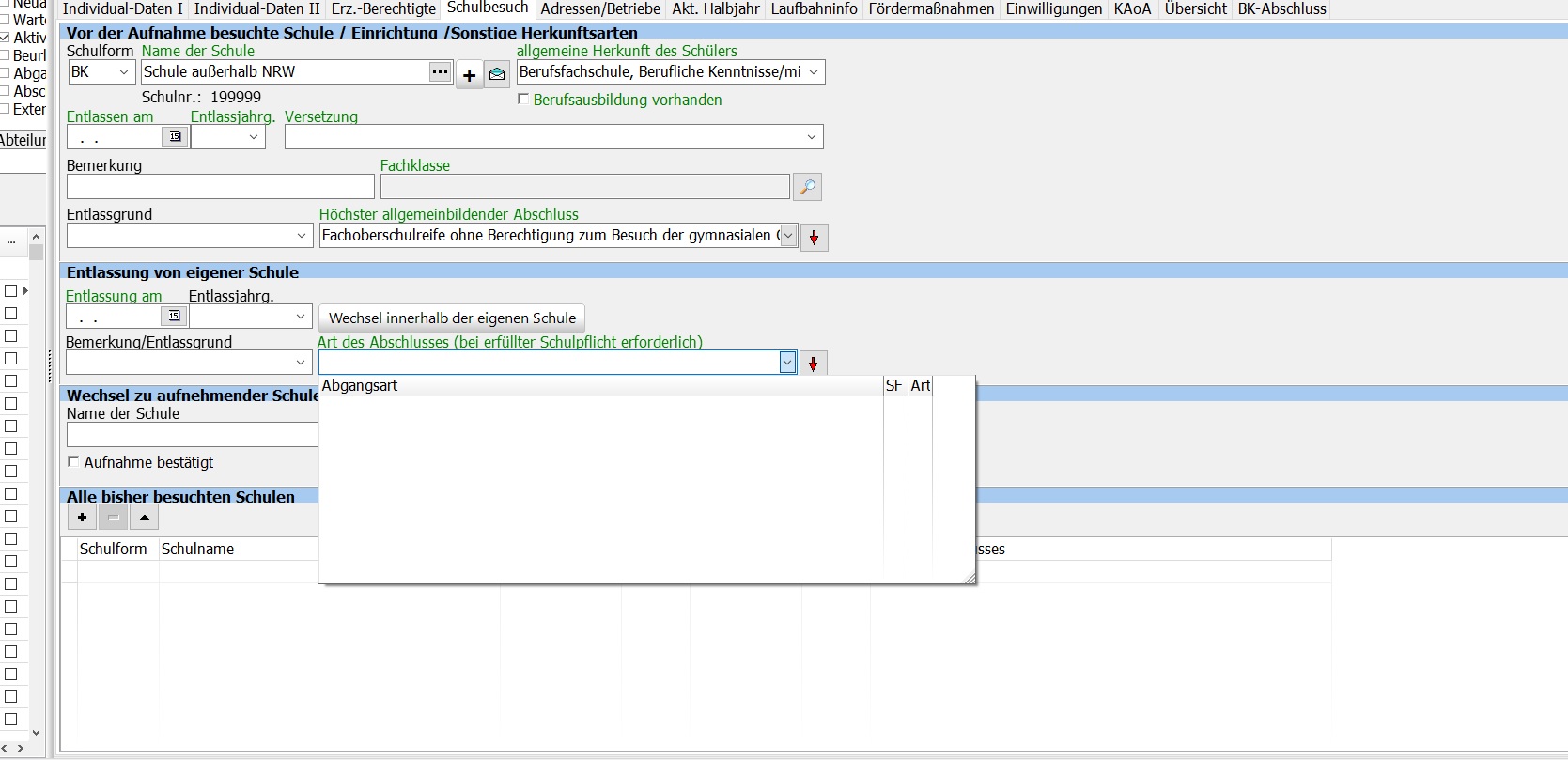Click the Schule außerhalb NRW name field

pyautogui.click(x=285, y=72)
